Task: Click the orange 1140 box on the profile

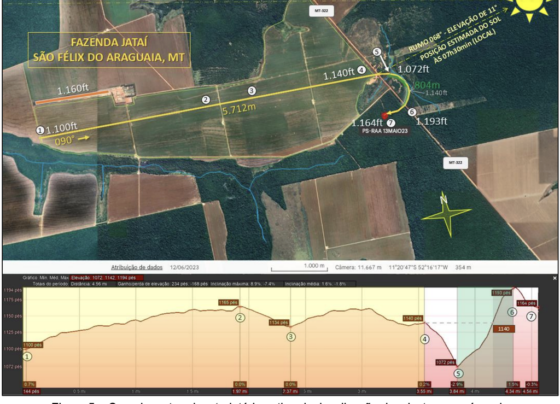Action: tap(504, 329)
